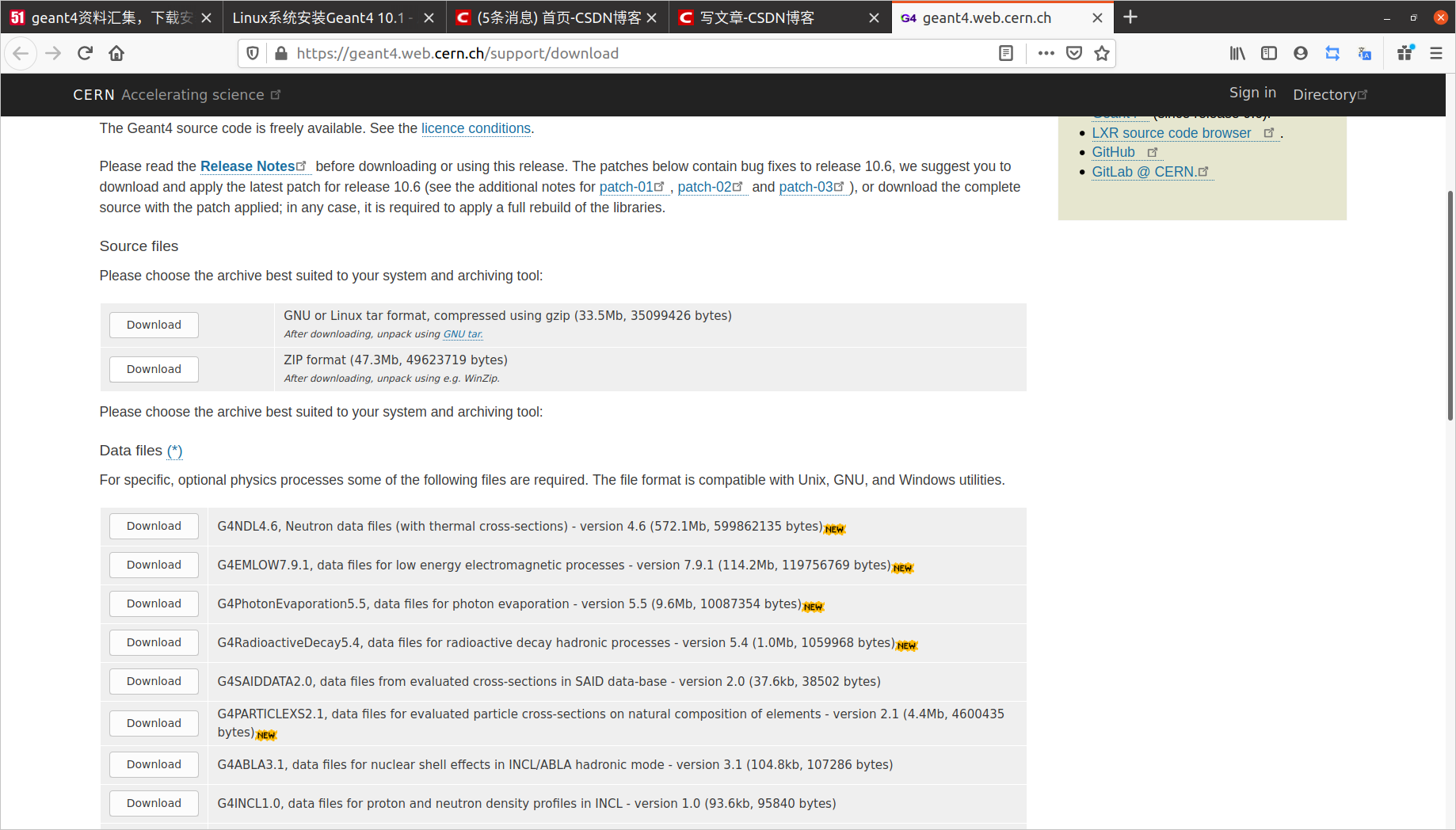The height and width of the screenshot is (830, 1456).
Task: Download G4PhotonEvaporation5.5 data files
Action: [x=154, y=603]
